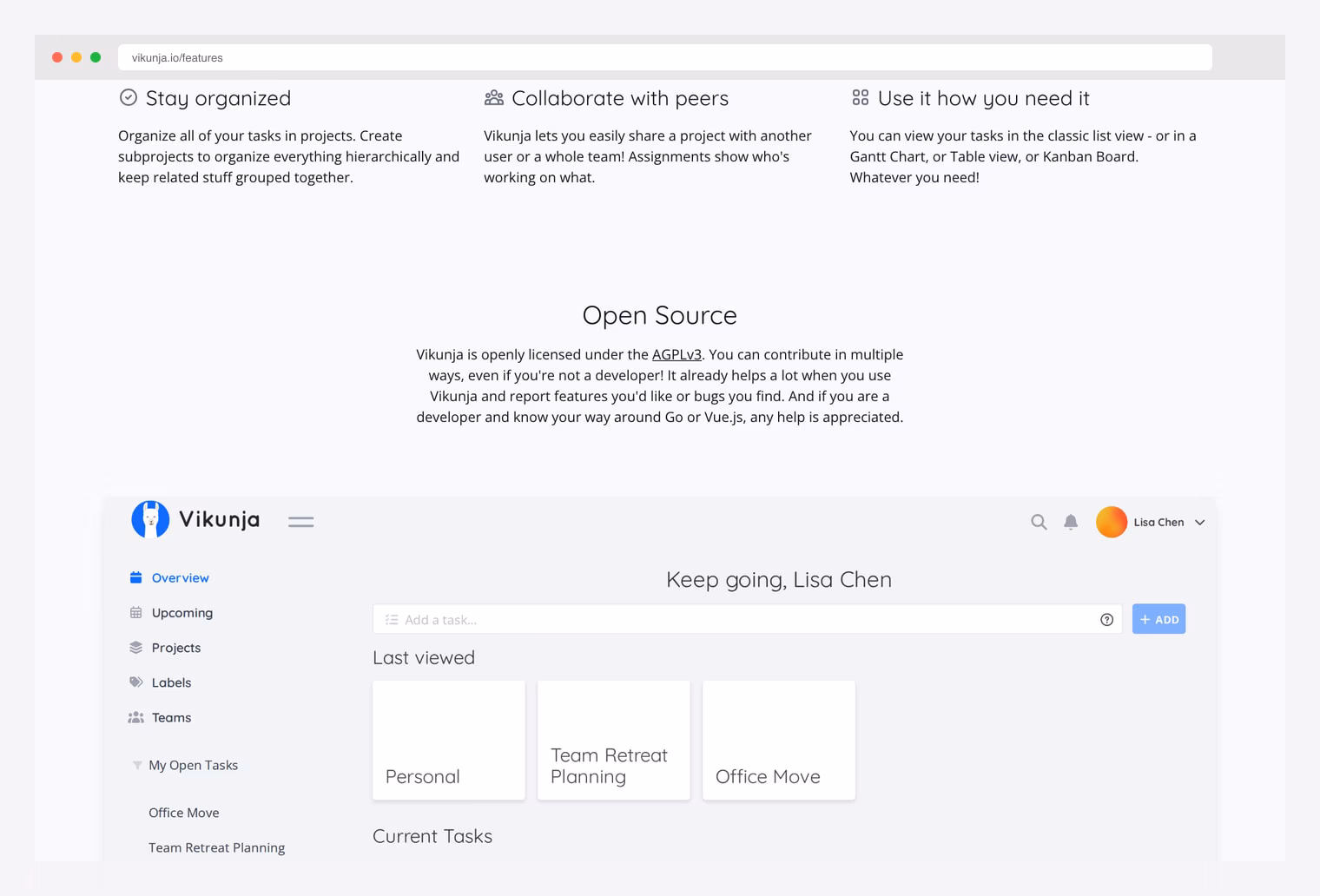Open the Personal project card
The image size is (1320, 896).
point(449,740)
